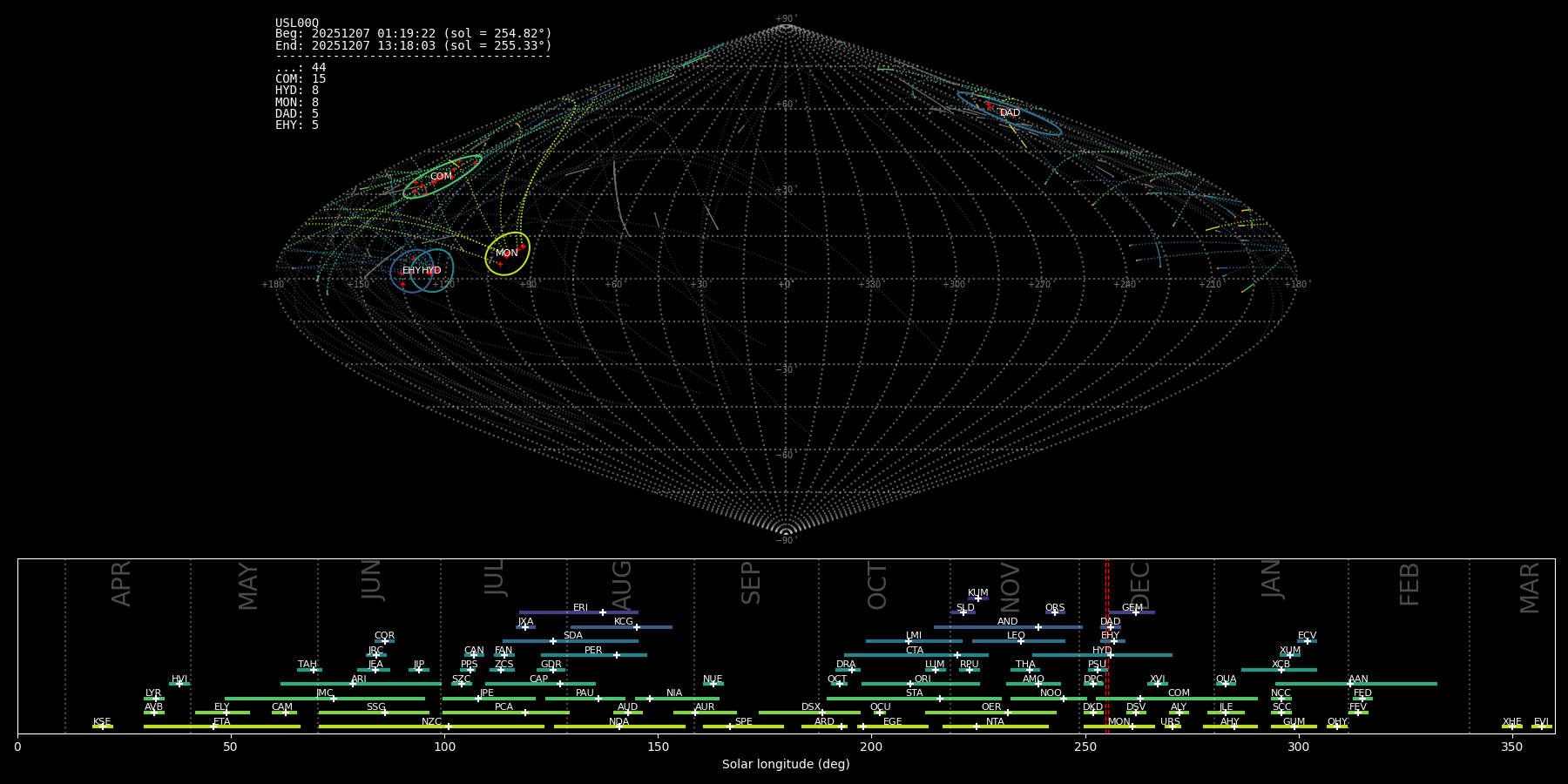Click the LYR shower label in timeline

(153, 693)
